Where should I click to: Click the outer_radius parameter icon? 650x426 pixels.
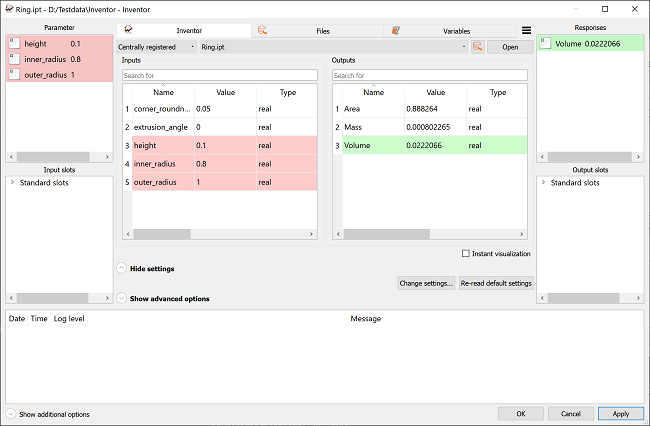[14, 74]
